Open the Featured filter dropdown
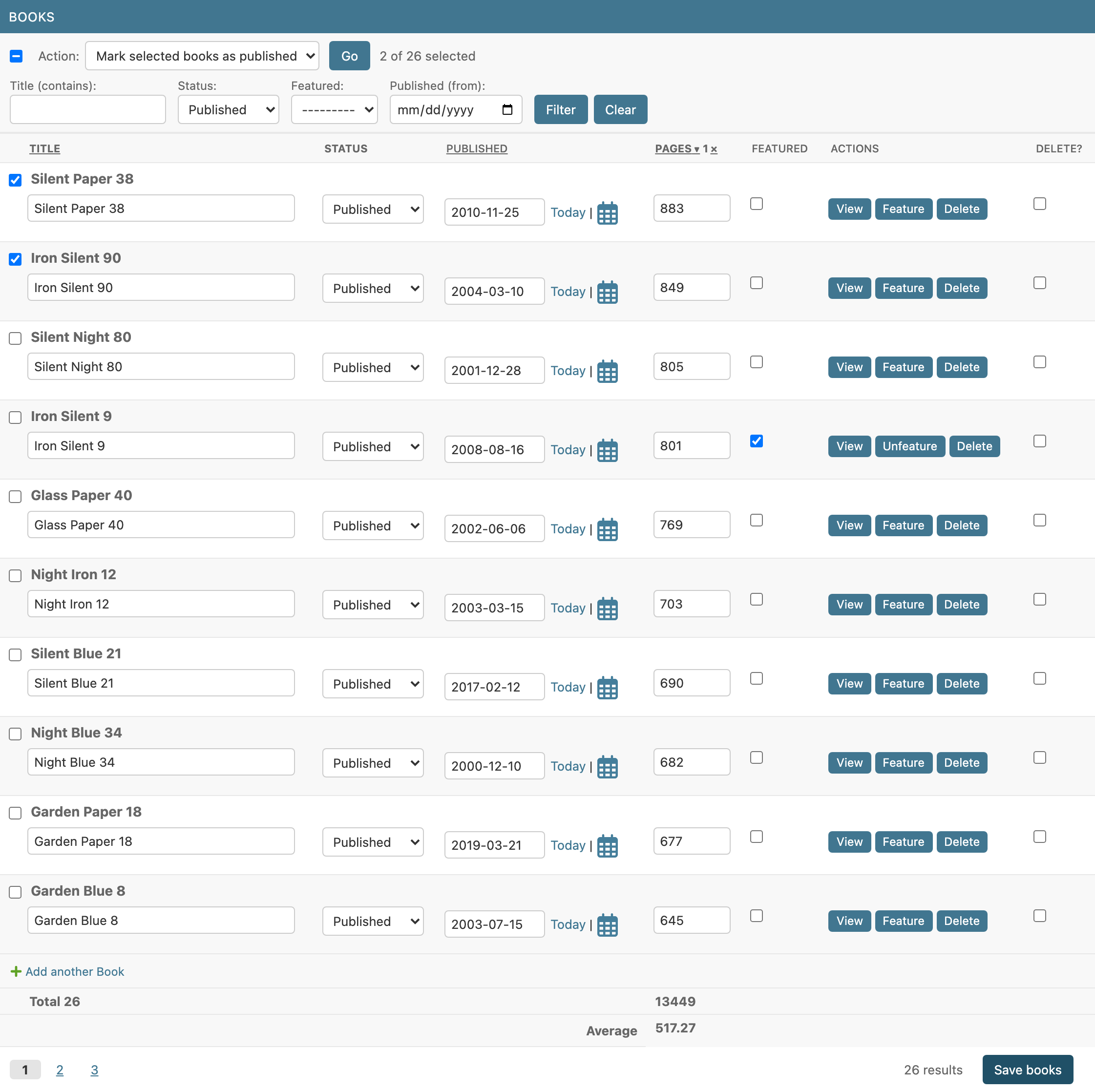 point(335,110)
